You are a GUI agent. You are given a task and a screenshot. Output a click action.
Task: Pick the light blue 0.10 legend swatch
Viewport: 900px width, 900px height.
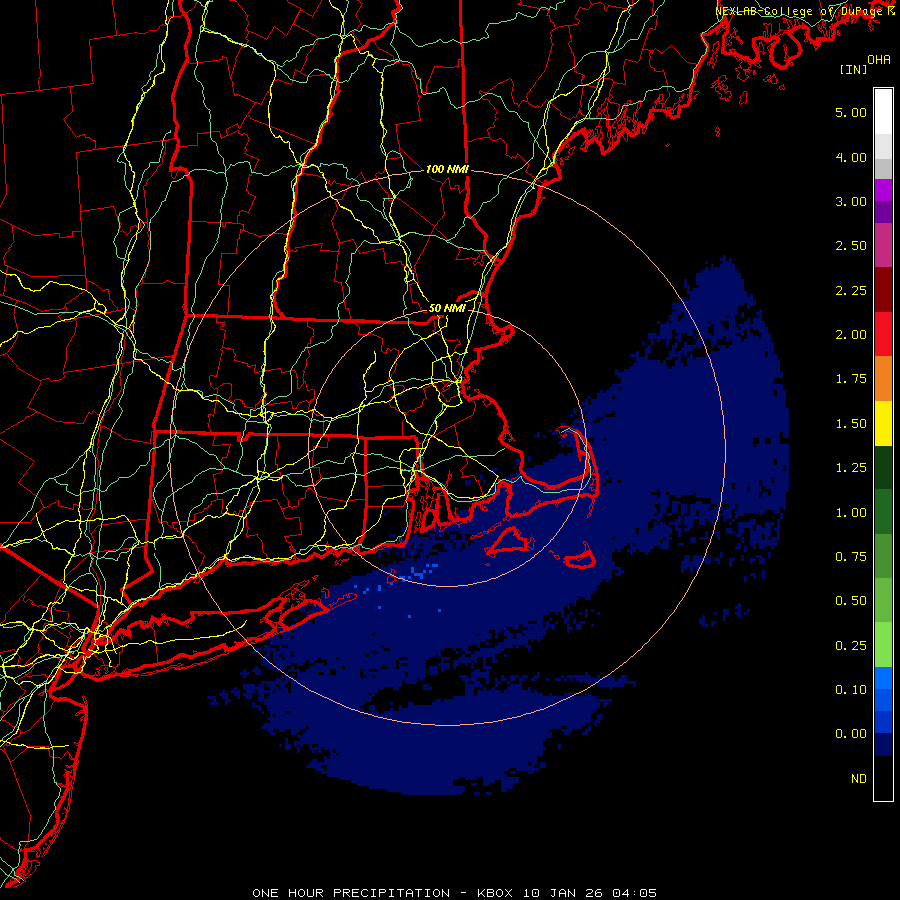pyautogui.click(x=883, y=678)
